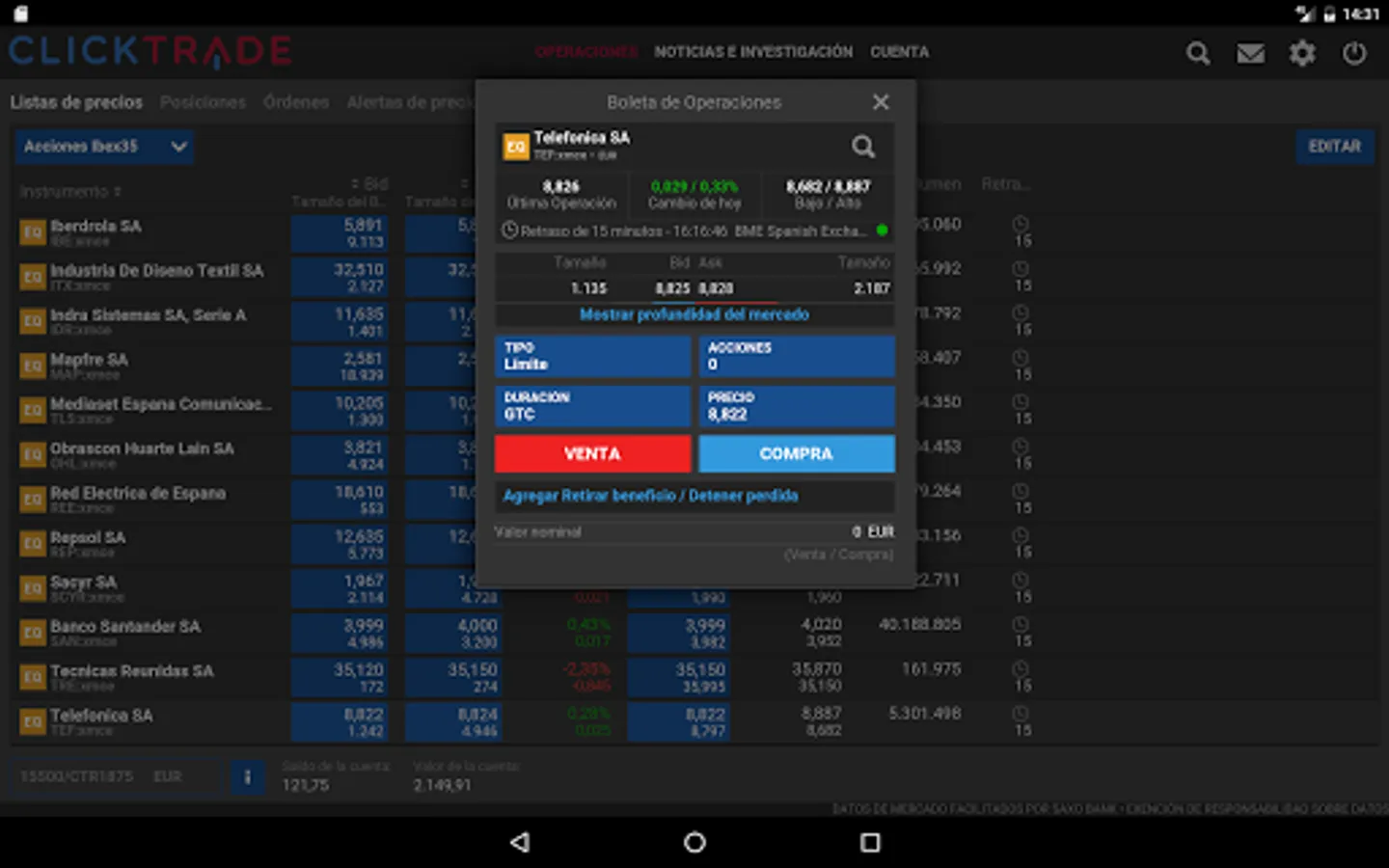The image size is (1389, 868).
Task: Tap EQ icon for Indra Sistemas row
Action: [33, 321]
